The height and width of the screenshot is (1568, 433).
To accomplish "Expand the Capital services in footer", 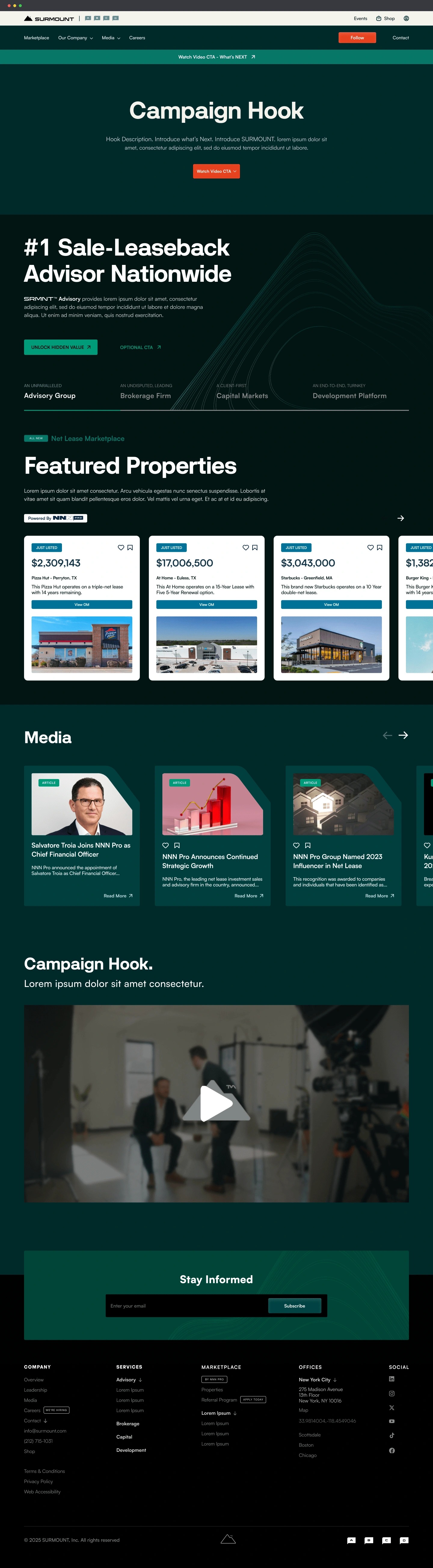I will click(x=124, y=1436).
